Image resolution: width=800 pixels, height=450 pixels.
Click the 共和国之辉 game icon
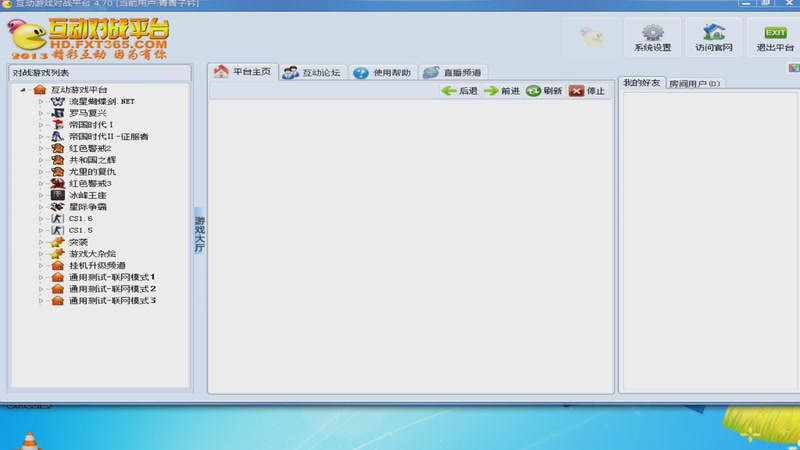click(x=58, y=160)
